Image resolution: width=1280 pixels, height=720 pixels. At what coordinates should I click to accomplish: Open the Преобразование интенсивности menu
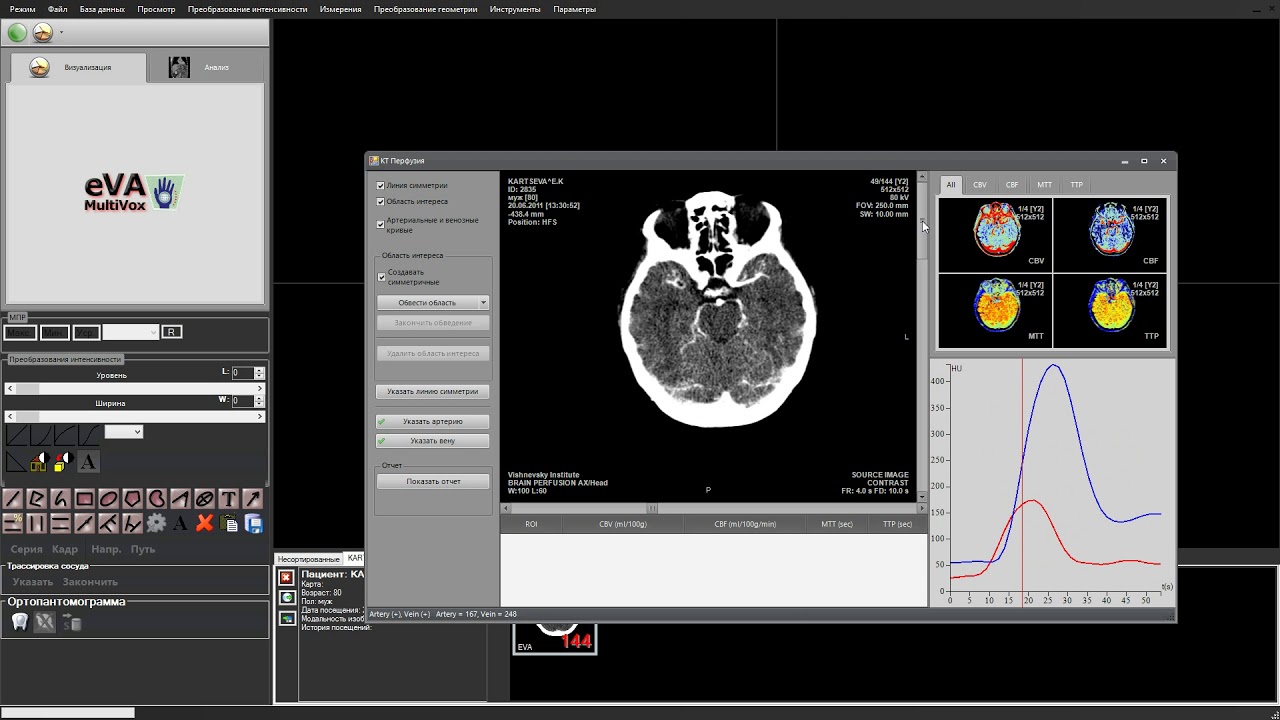pos(247,9)
